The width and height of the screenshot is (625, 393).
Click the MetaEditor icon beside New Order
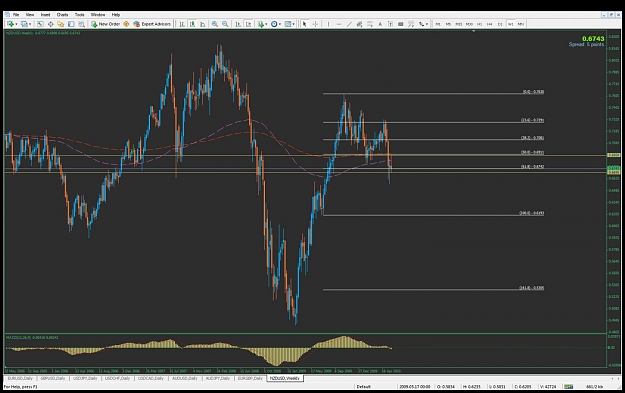[126, 24]
